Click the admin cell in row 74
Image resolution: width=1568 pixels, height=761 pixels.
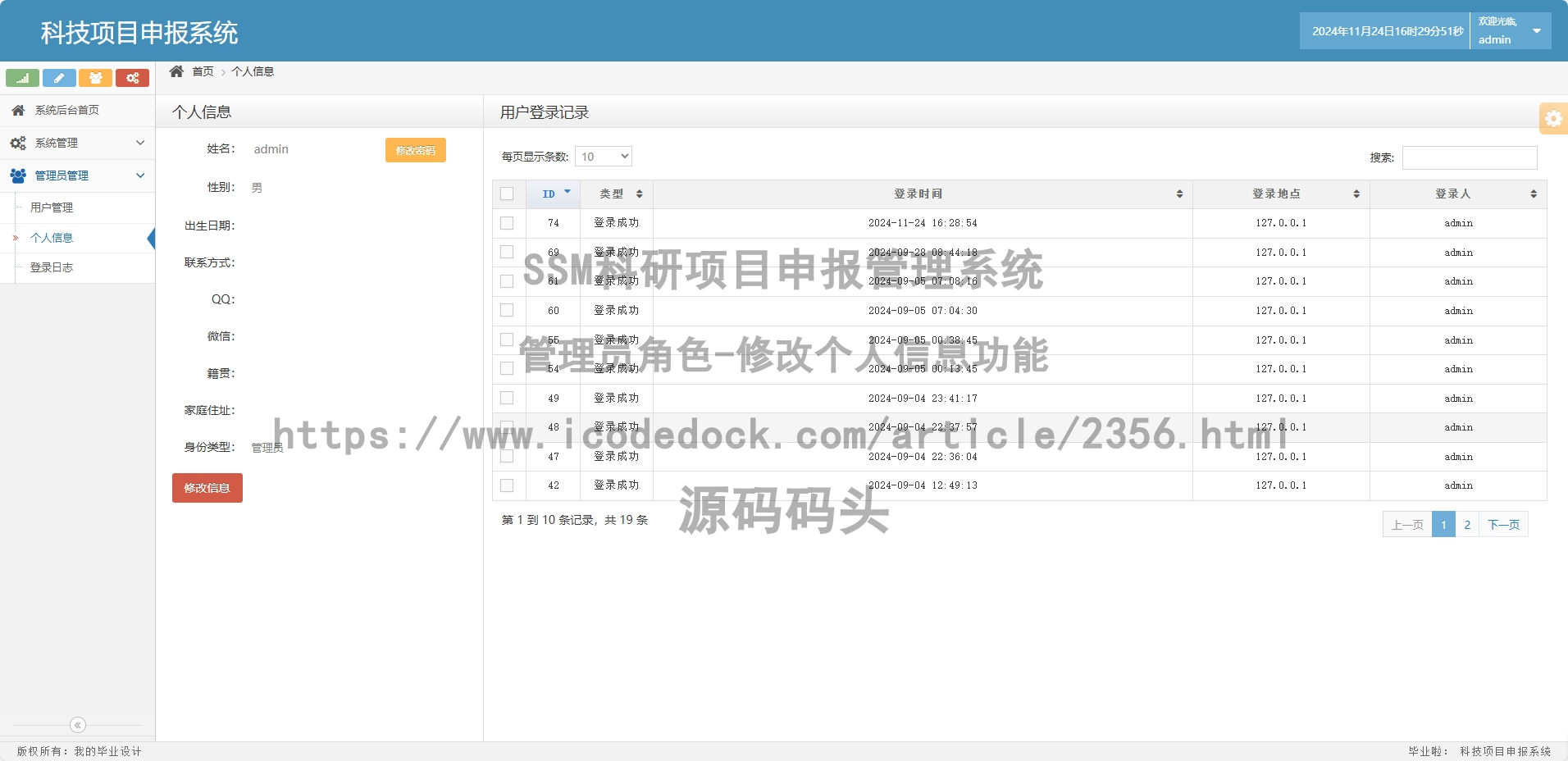point(1458,223)
